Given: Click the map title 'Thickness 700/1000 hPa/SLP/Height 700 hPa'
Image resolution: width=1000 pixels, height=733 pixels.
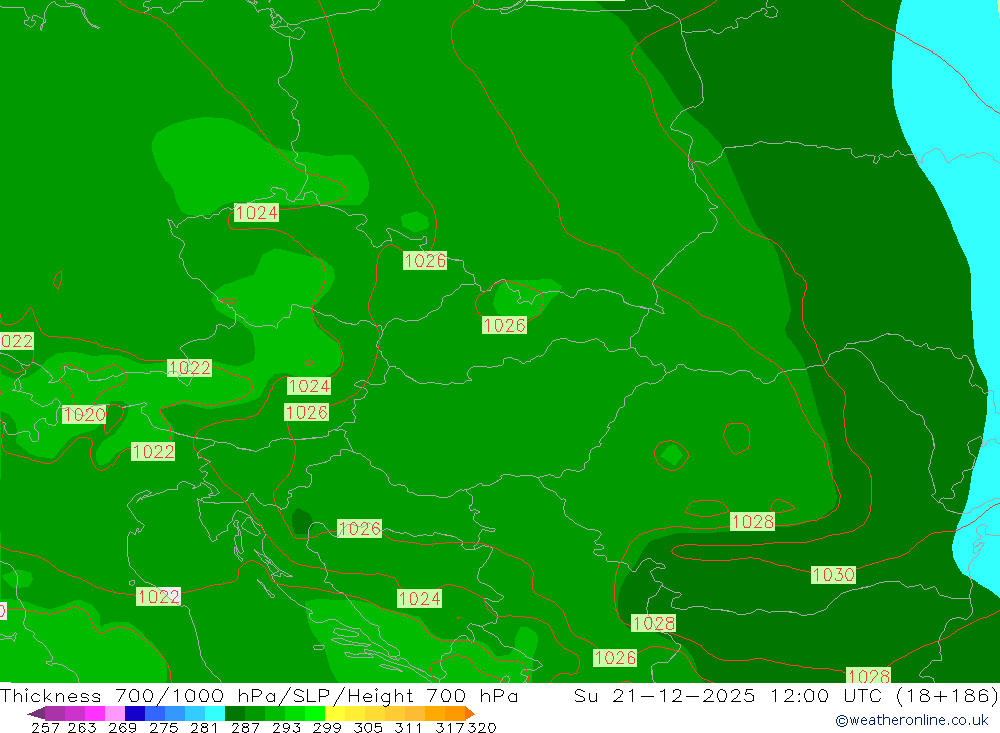Looking at the screenshot, I should click(x=259, y=695).
